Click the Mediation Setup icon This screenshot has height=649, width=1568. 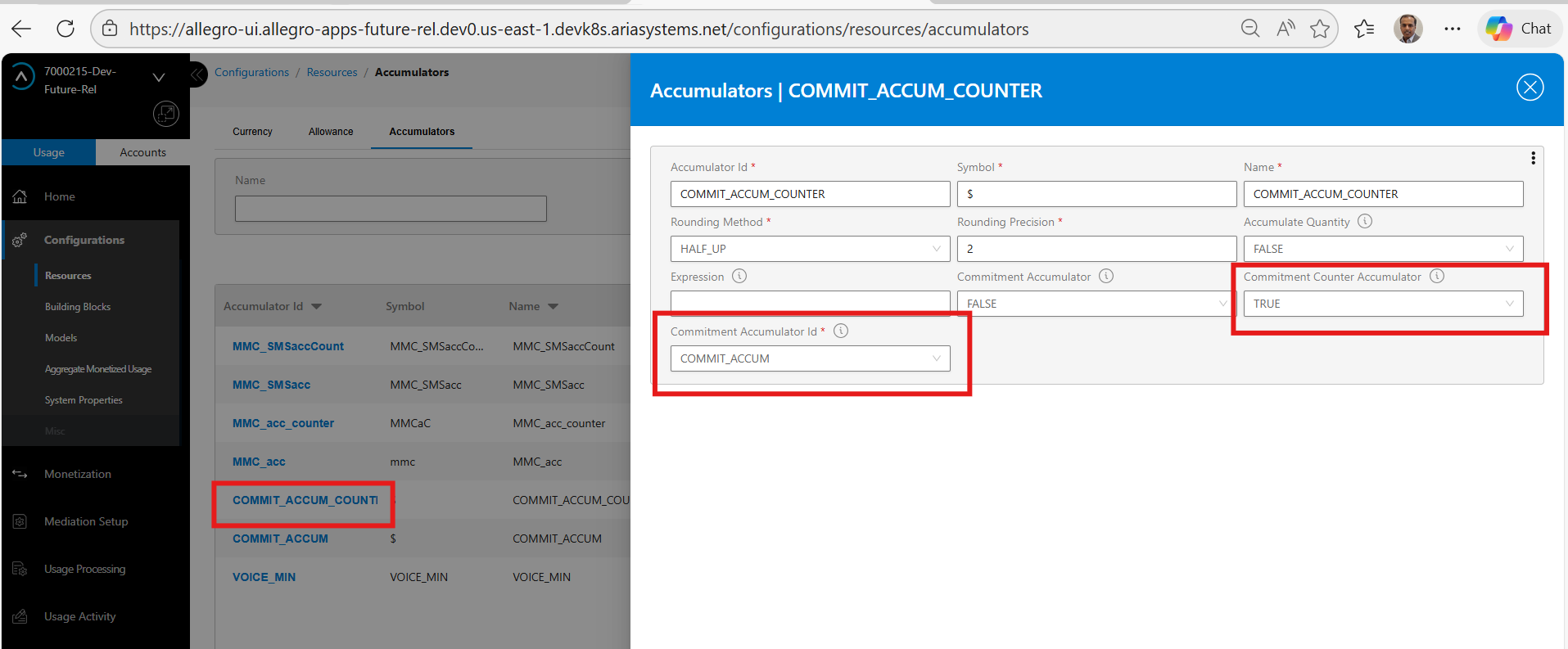pos(20,521)
